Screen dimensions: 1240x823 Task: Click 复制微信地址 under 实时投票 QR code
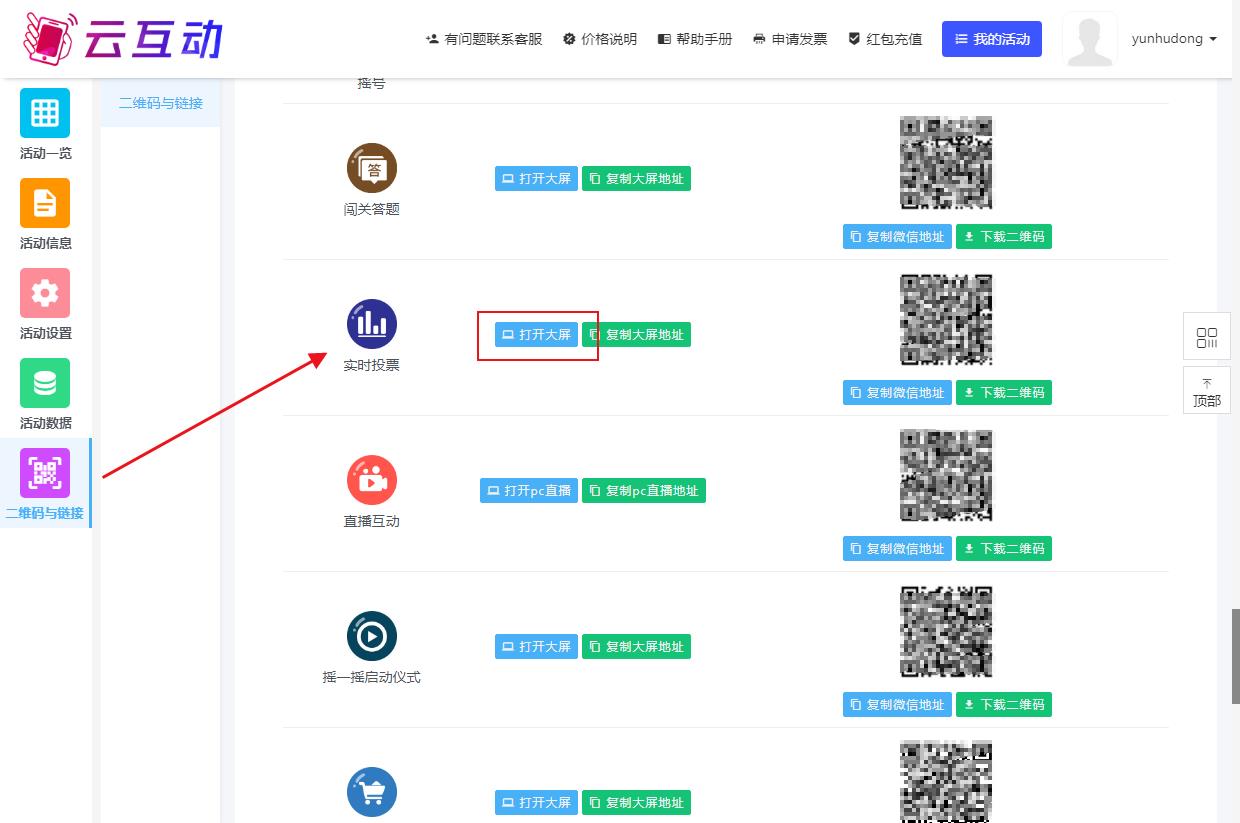pos(897,393)
